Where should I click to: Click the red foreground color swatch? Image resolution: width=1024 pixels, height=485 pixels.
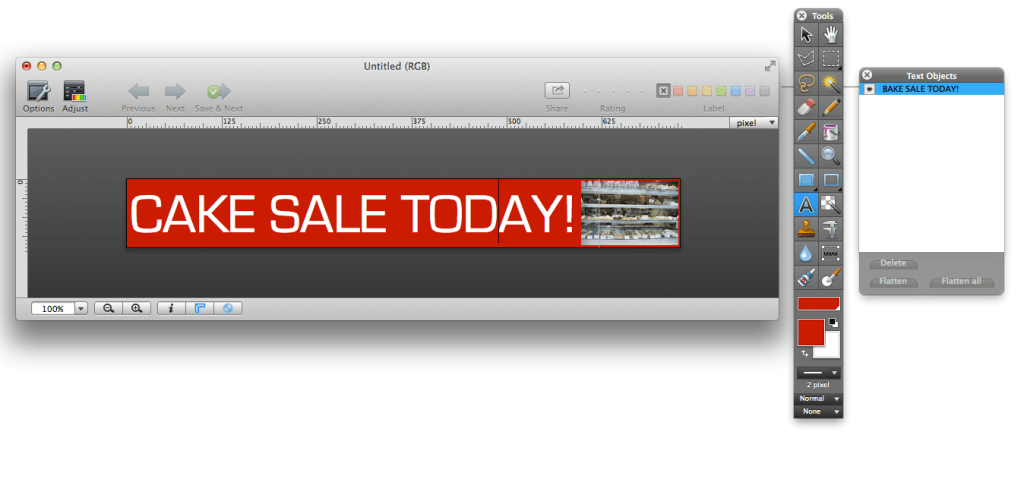click(x=808, y=332)
